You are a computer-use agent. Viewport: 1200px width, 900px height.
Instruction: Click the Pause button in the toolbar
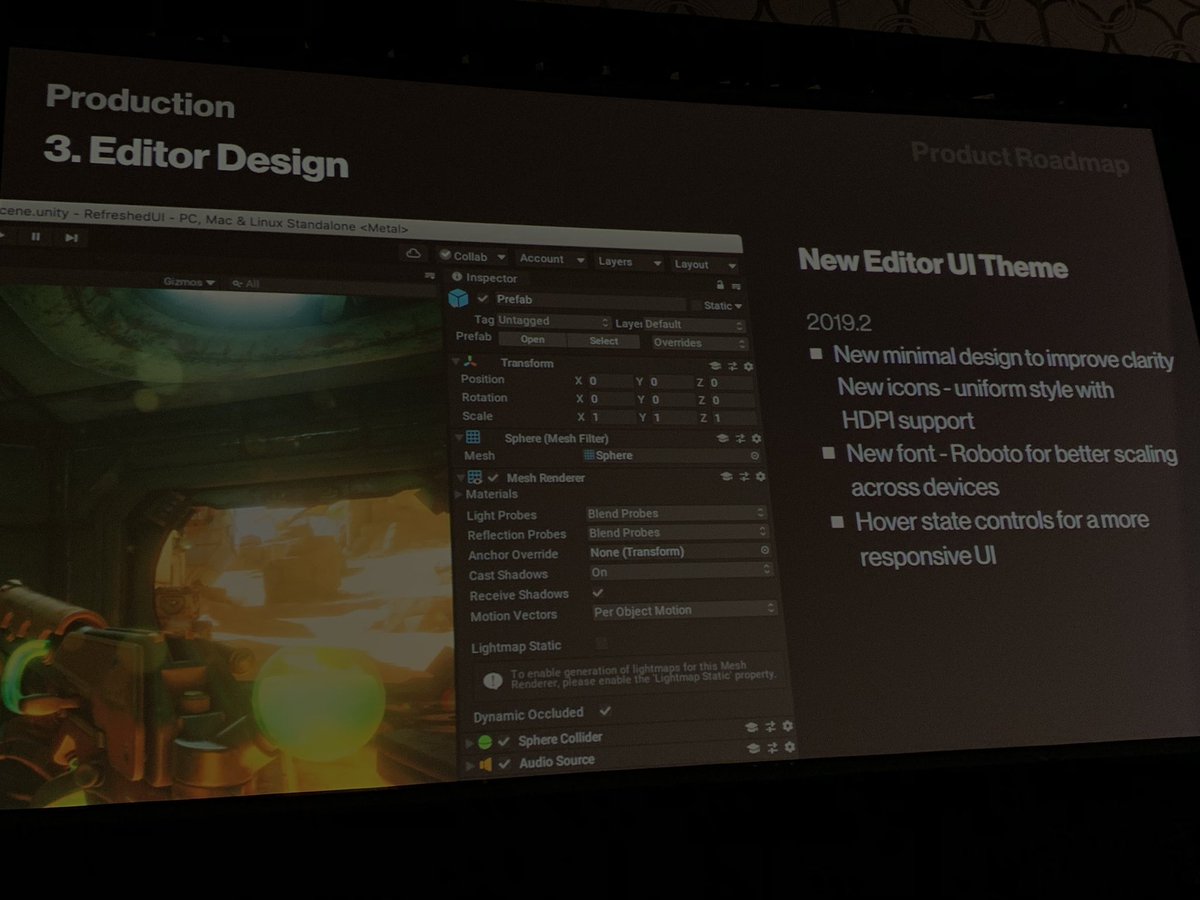pos(36,237)
